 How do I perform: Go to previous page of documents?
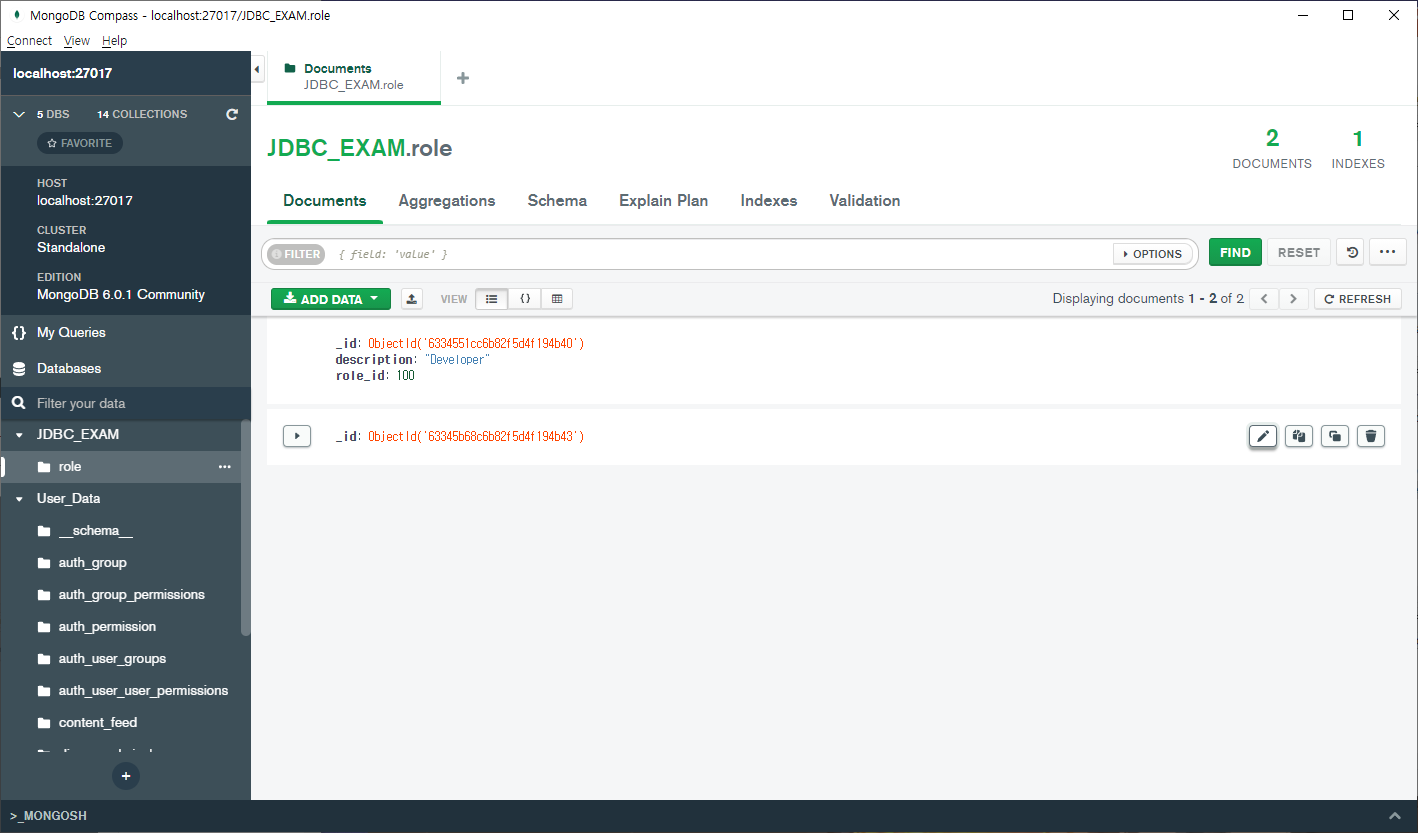(x=1264, y=299)
